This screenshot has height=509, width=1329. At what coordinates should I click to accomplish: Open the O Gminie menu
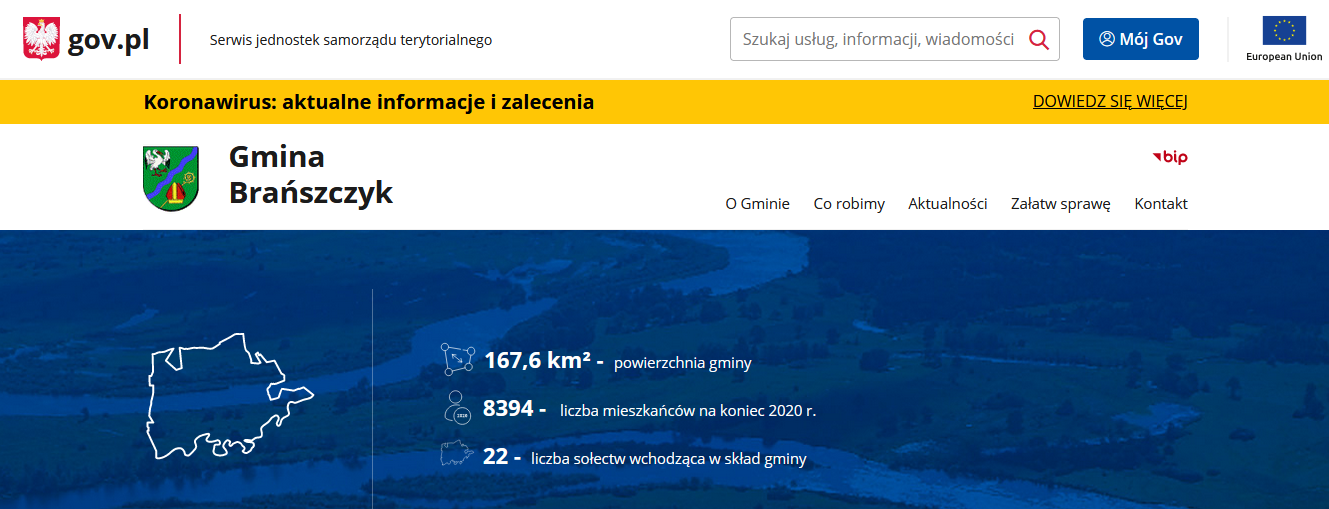point(757,204)
